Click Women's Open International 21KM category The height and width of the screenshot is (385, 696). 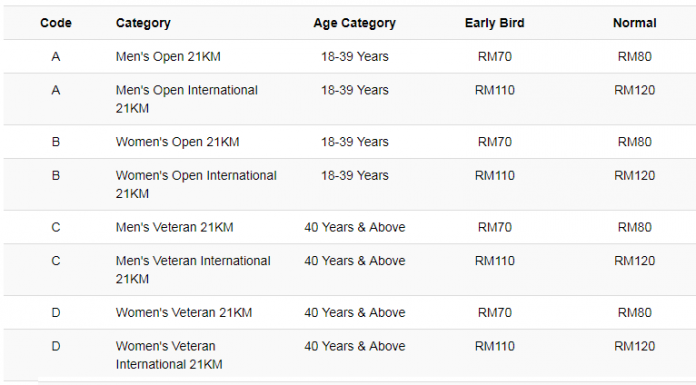pyautogui.click(x=196, y=184)
